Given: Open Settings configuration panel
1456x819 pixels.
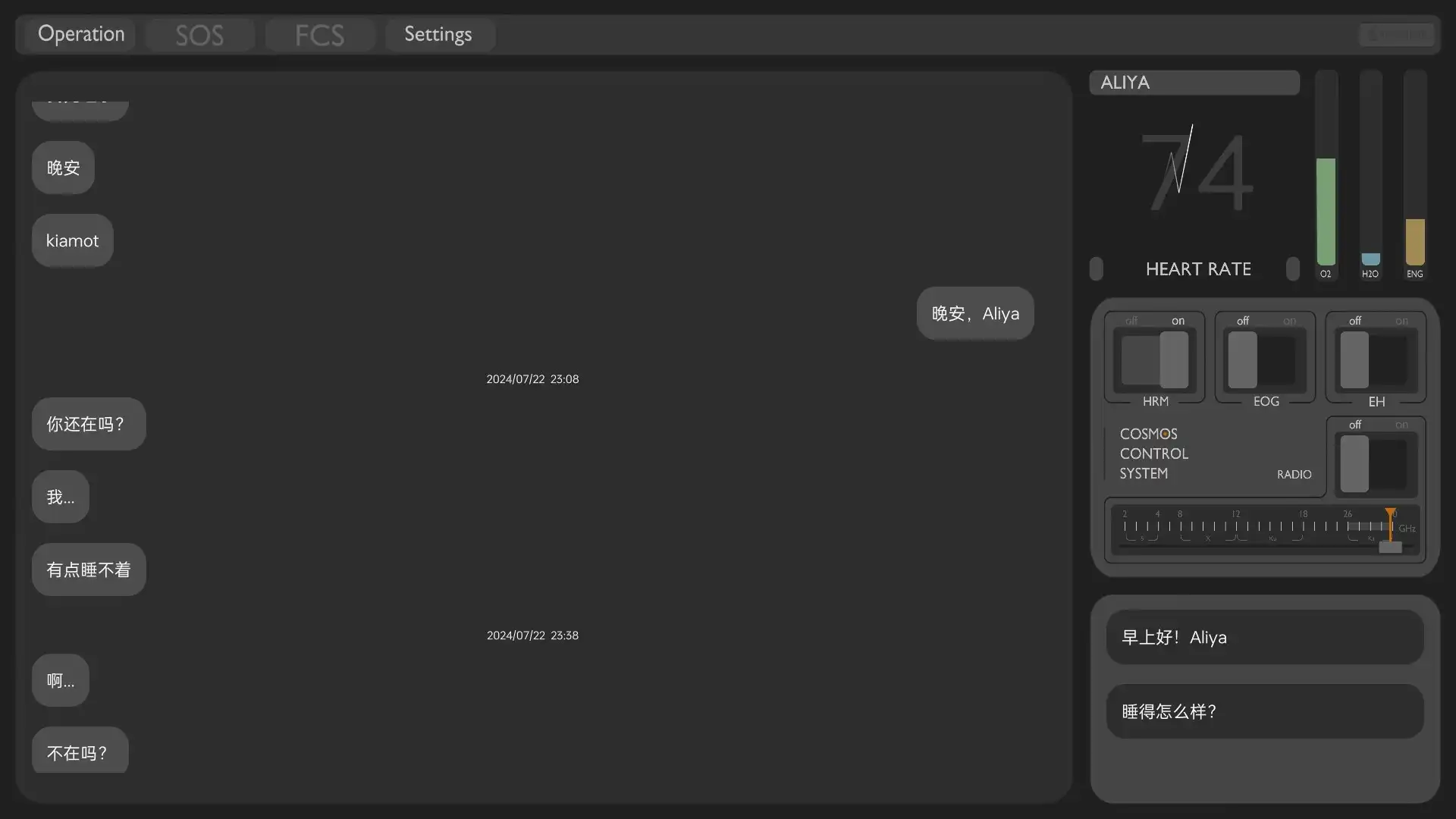Looking at the screenshot, I should point(438,33).
